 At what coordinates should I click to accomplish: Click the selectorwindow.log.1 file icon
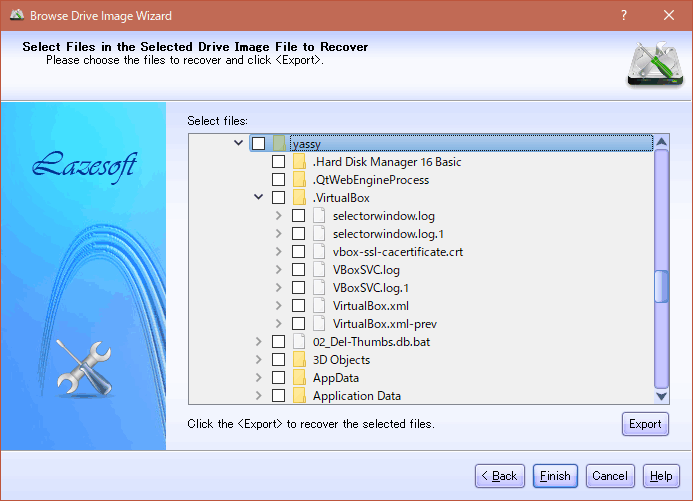point(319,233)
